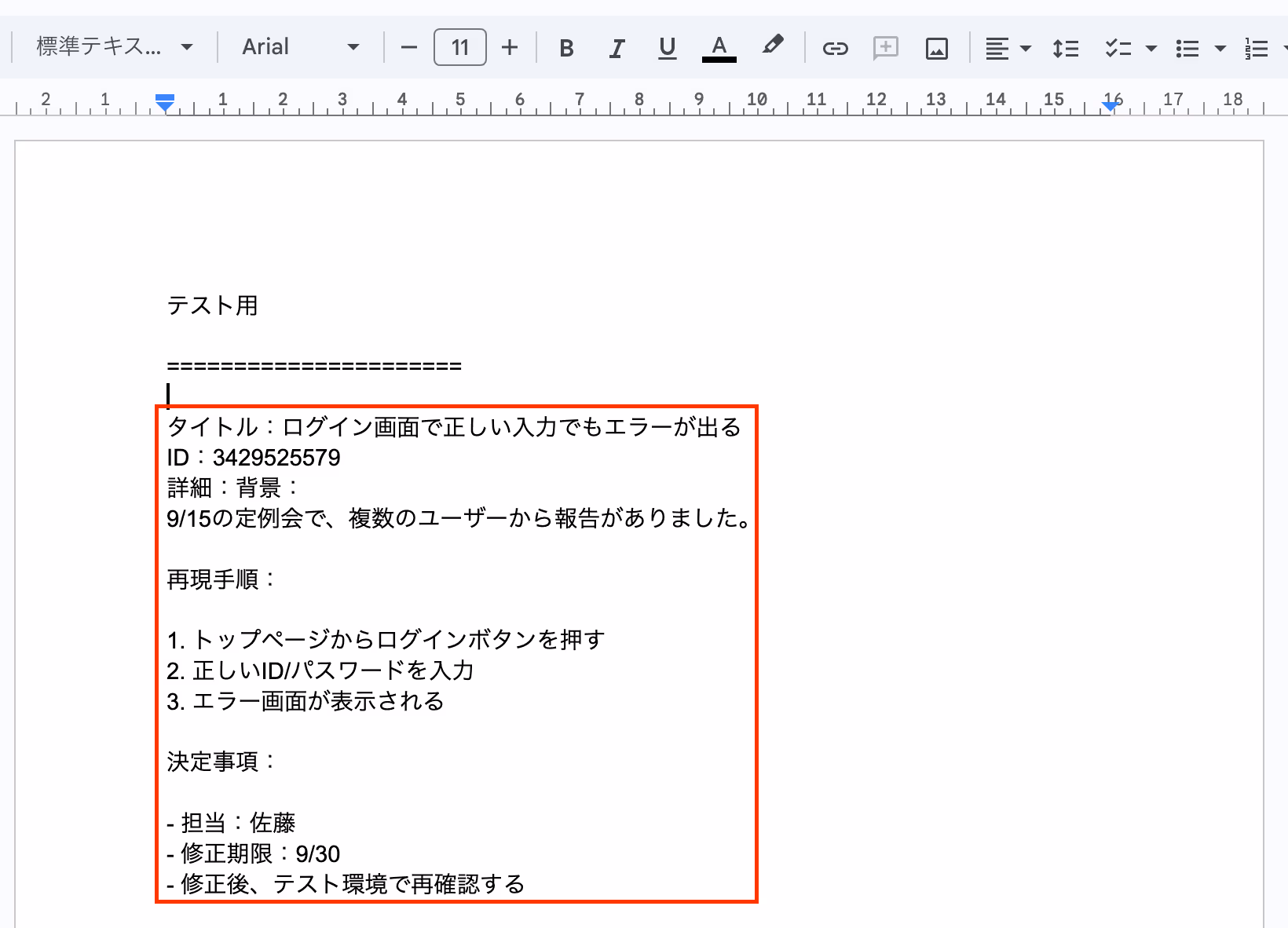Insert a checklist from the toolbar

(x=1118, y=48)
